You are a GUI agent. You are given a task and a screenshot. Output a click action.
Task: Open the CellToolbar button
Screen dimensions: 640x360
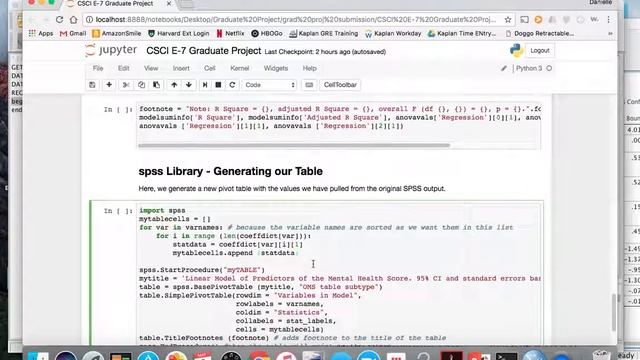340,85
